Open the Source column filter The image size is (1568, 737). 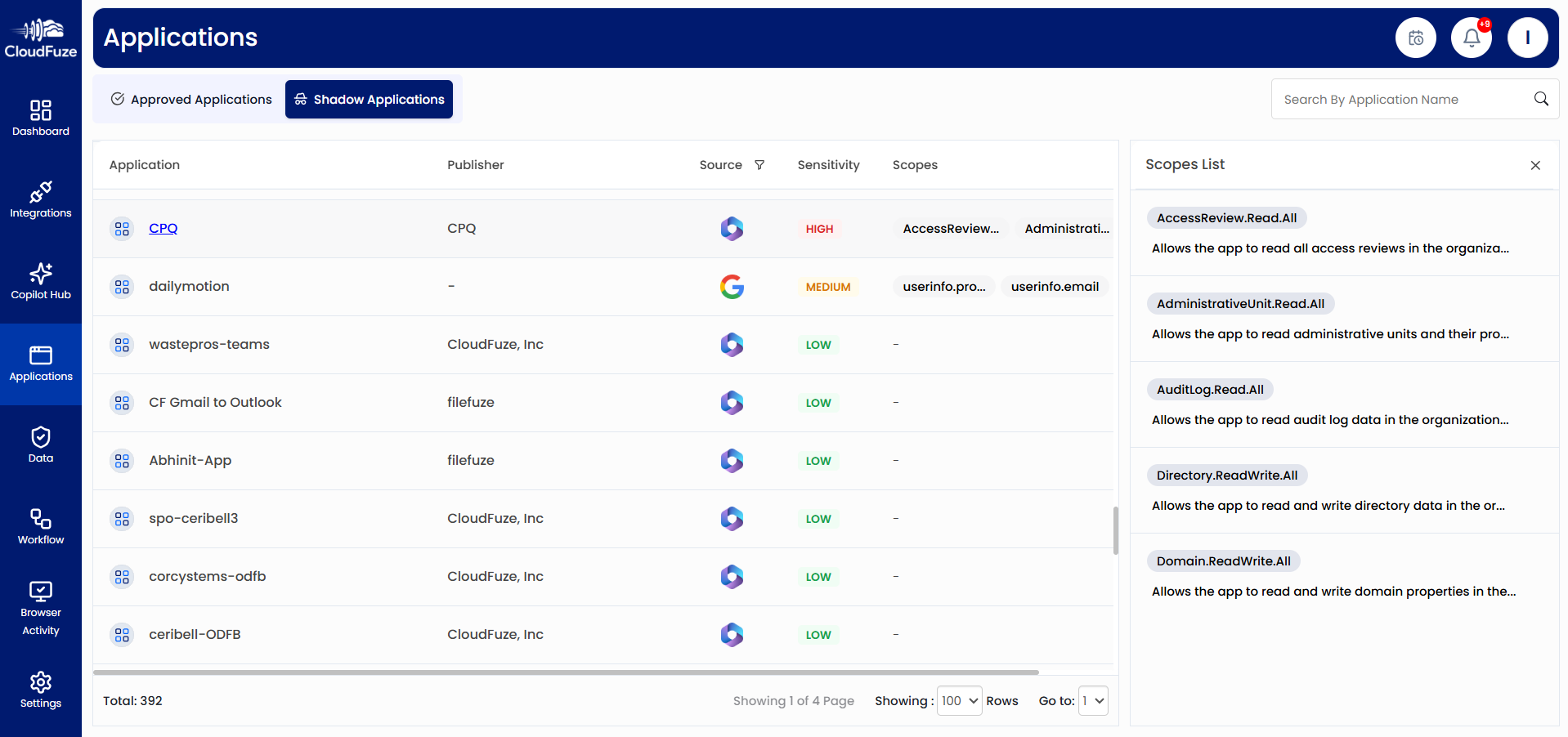[x=759, y=165]
